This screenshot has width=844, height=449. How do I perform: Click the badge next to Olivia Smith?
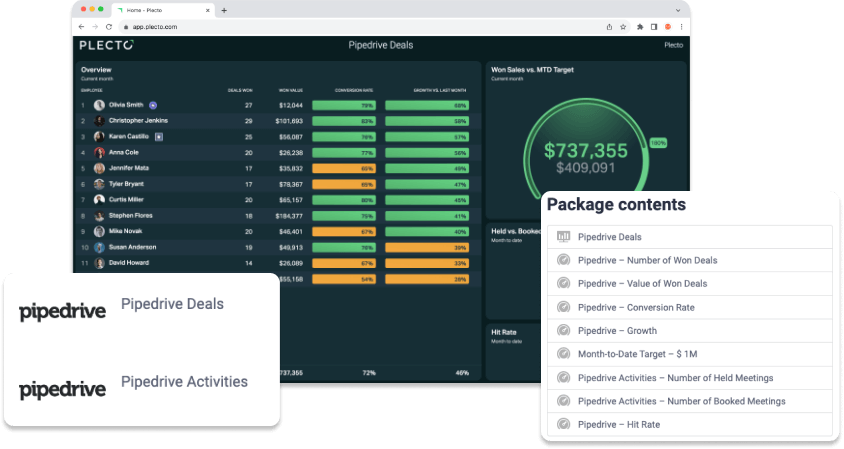pos(153,106)
